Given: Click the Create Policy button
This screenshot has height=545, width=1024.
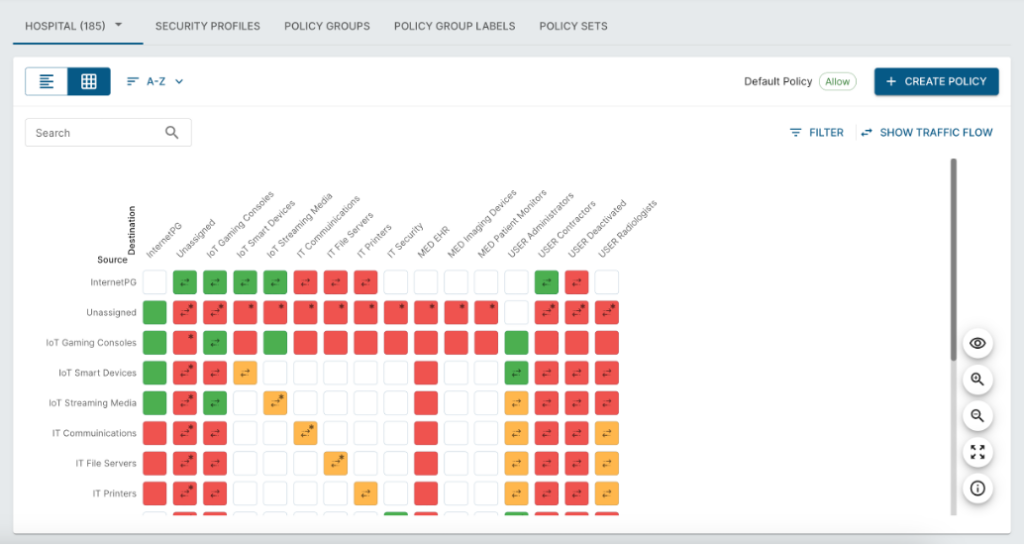Looking at the screenshot, I should (x=936, y=82).
